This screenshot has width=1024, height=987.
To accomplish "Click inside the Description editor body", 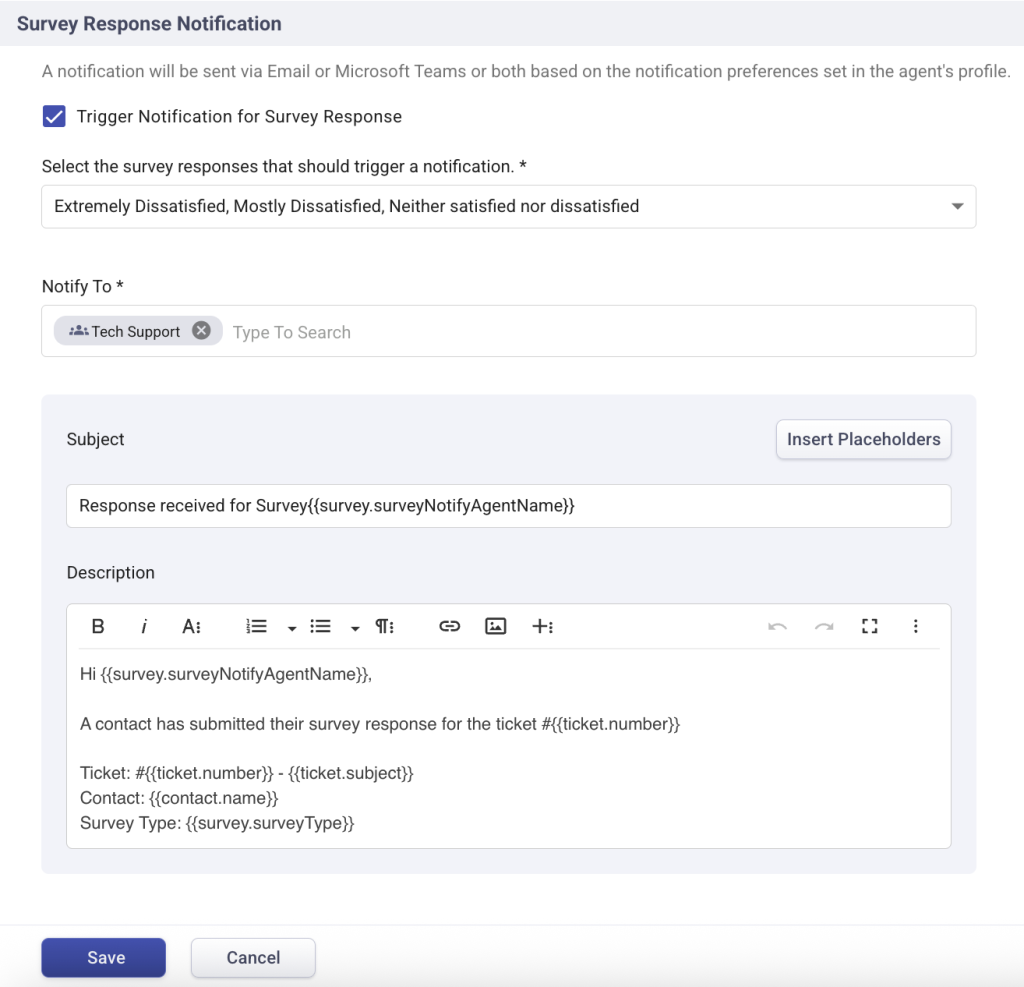I will click(x=509, y=749).
